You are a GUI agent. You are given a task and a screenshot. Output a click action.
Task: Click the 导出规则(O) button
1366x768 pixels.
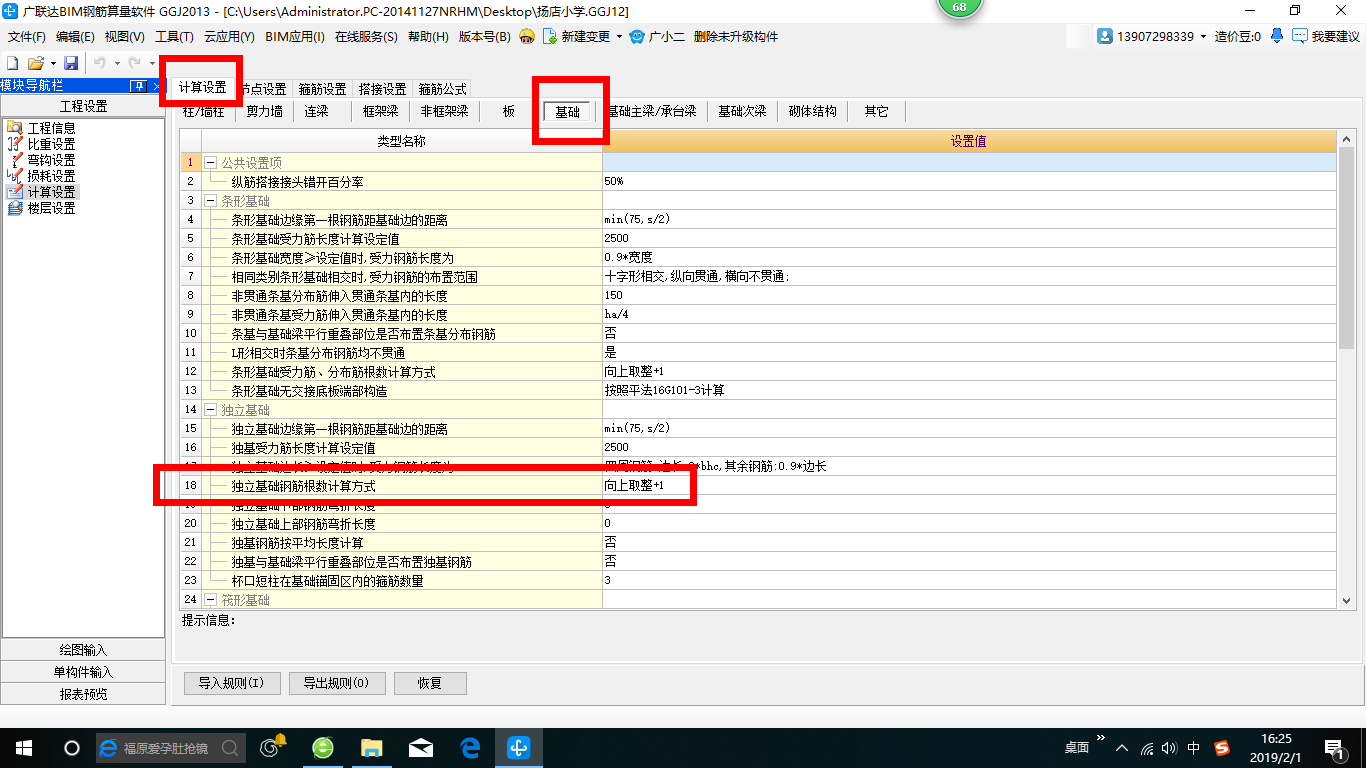coord(335,684)
